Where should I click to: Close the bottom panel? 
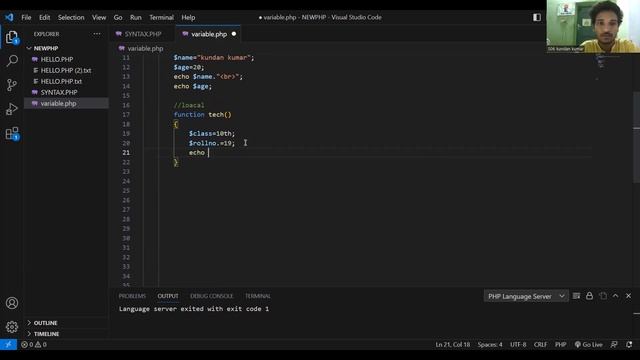pyautogui.click(x=629, y=296)
